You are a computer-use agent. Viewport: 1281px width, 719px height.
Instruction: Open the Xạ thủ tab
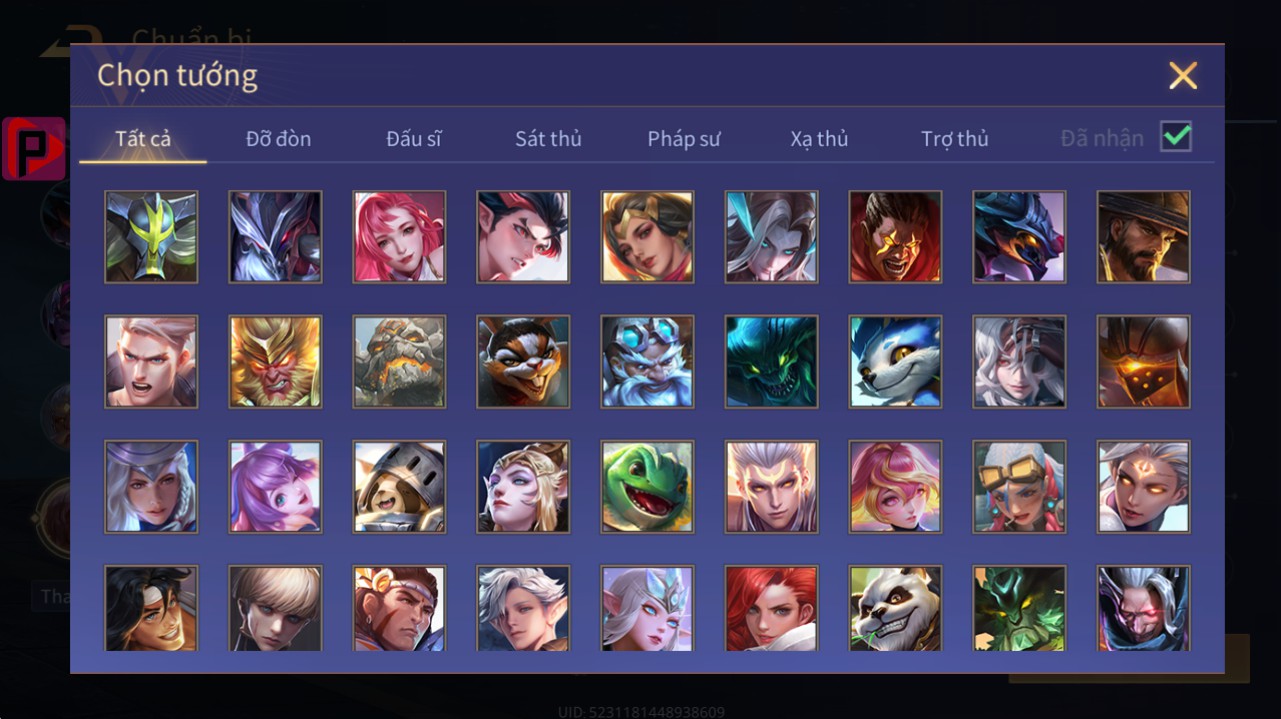coord(819,139)
